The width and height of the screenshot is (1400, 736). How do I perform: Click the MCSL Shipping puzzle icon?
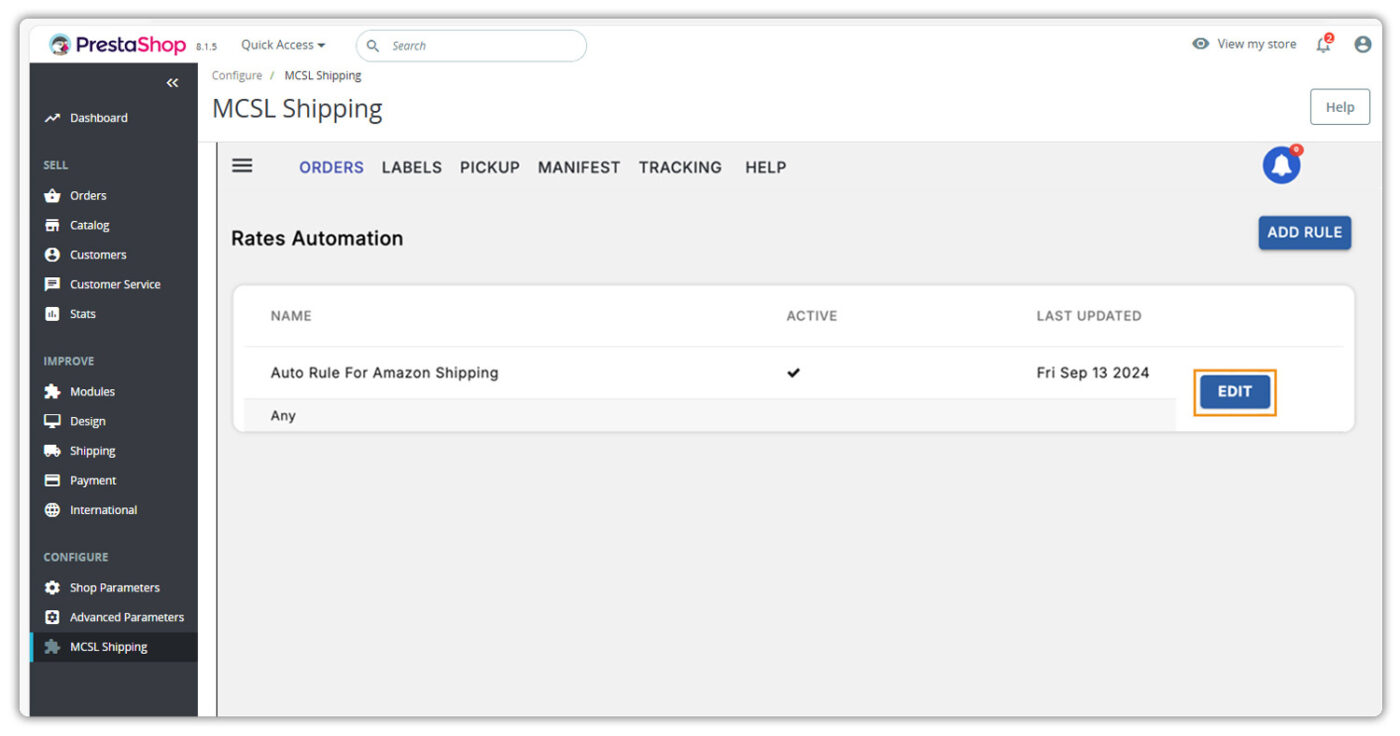tap(52, 647)
